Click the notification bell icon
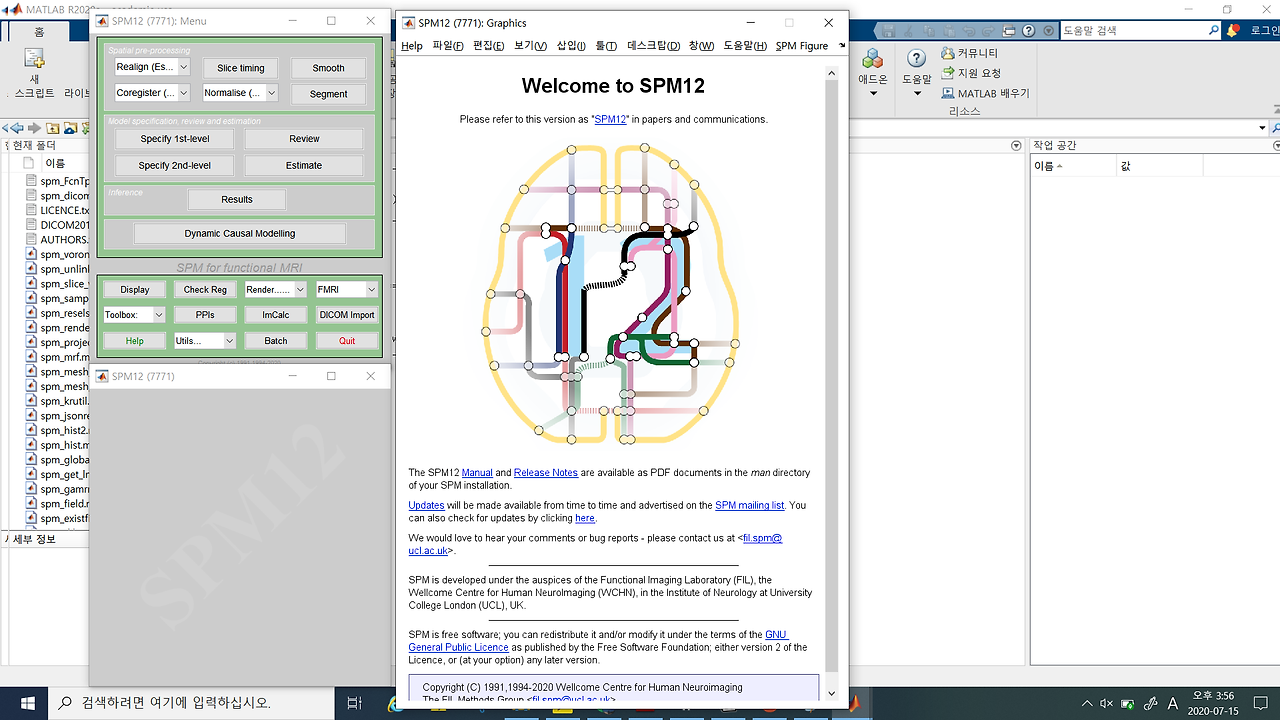The image size is (1280, 720). pos(1232,31)
